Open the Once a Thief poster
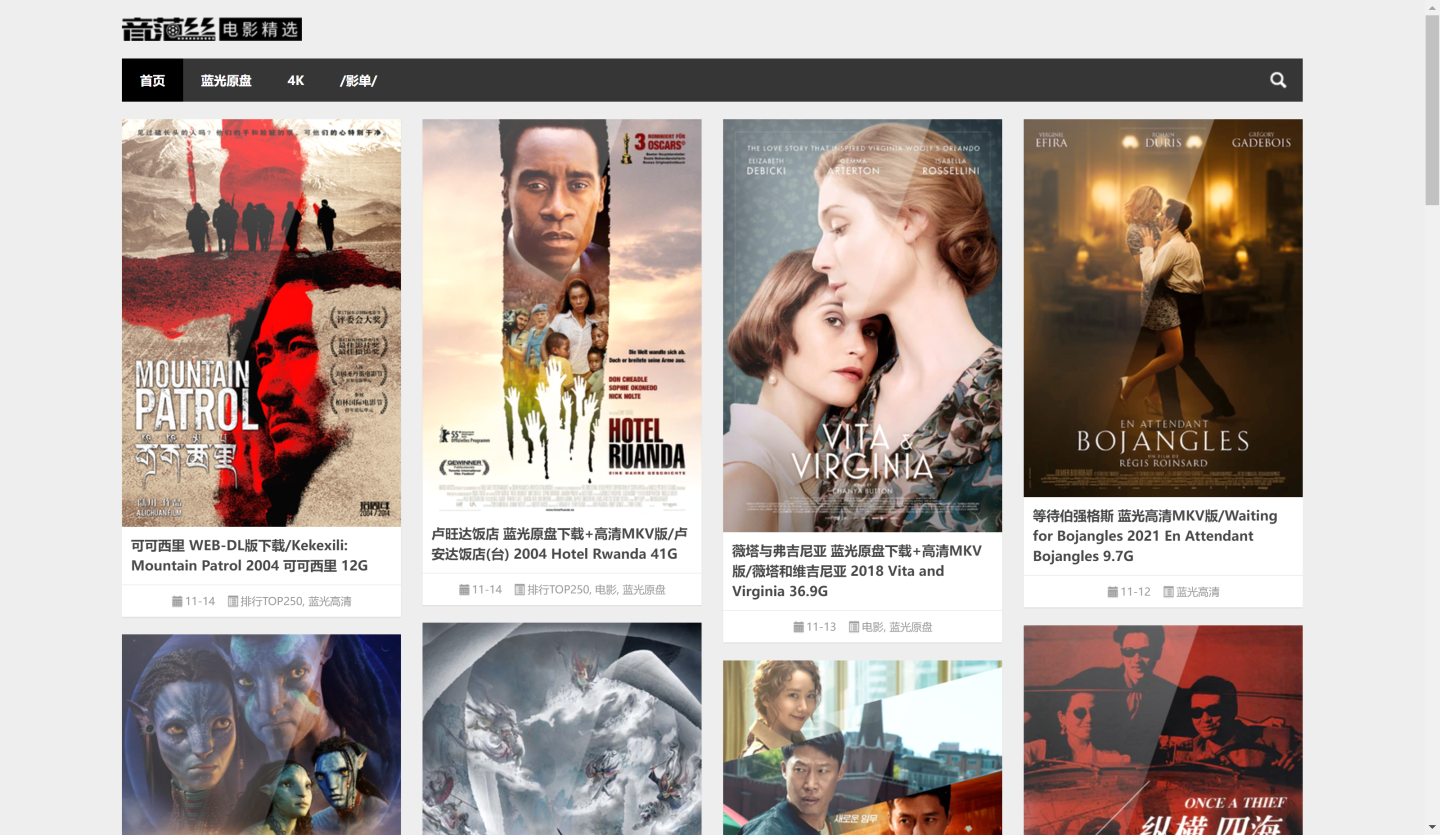 pyautogui.click(x=1163, y=730)
